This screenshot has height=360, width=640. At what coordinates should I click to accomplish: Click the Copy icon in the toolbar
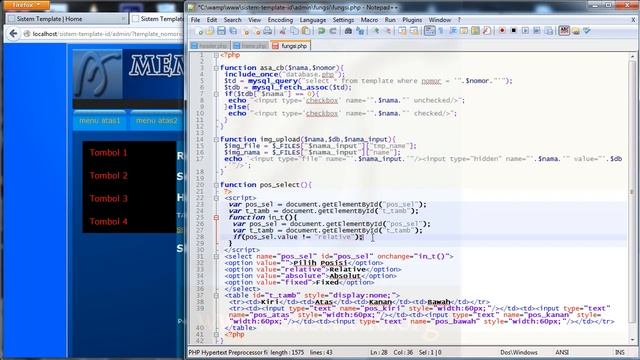(x=294, y=31)
